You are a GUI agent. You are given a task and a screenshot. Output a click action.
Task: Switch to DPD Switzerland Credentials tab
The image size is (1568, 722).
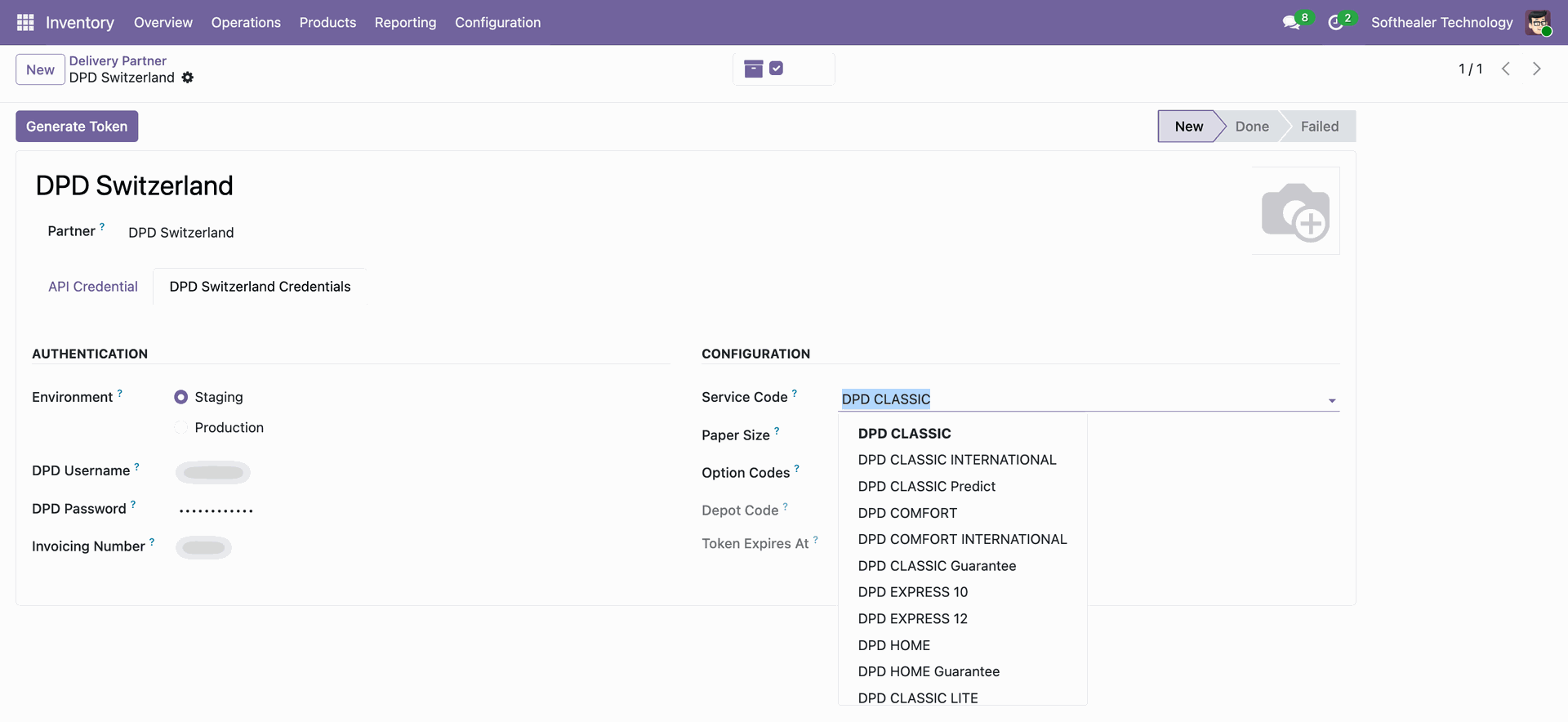pyautogui.click(x=260, y=287)
